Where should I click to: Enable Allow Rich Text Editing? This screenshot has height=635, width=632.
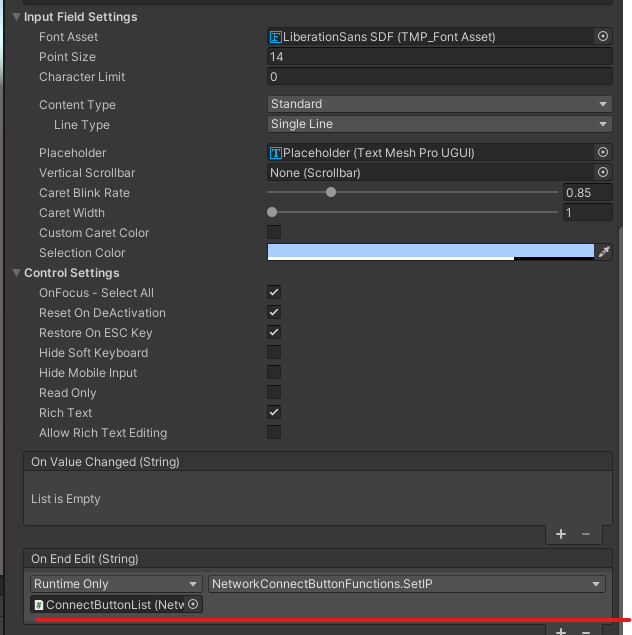click(274, 432)
